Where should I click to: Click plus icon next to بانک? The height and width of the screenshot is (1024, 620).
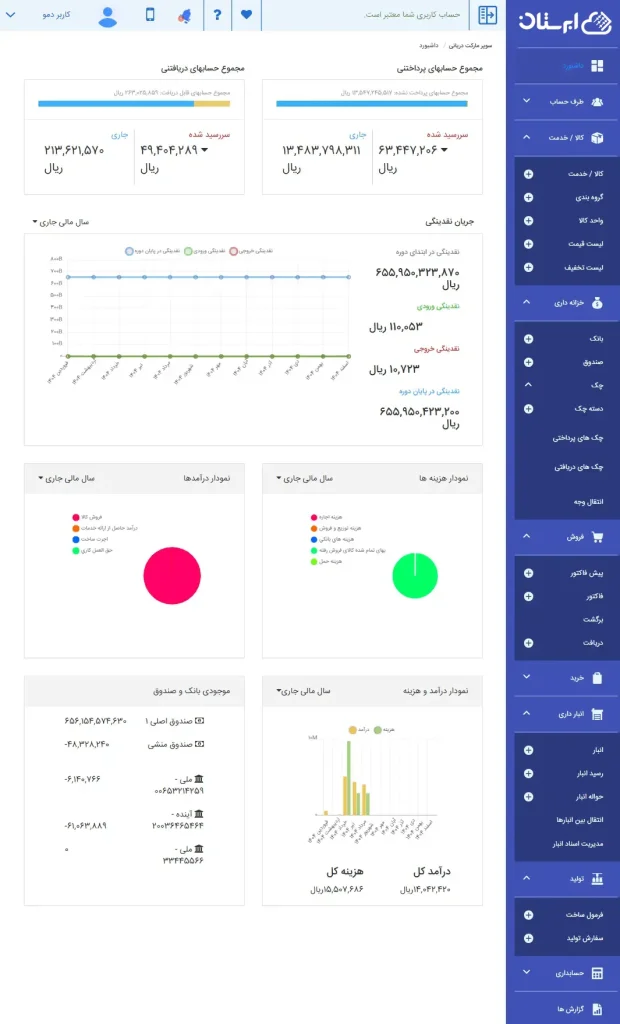tap(528, 339)
